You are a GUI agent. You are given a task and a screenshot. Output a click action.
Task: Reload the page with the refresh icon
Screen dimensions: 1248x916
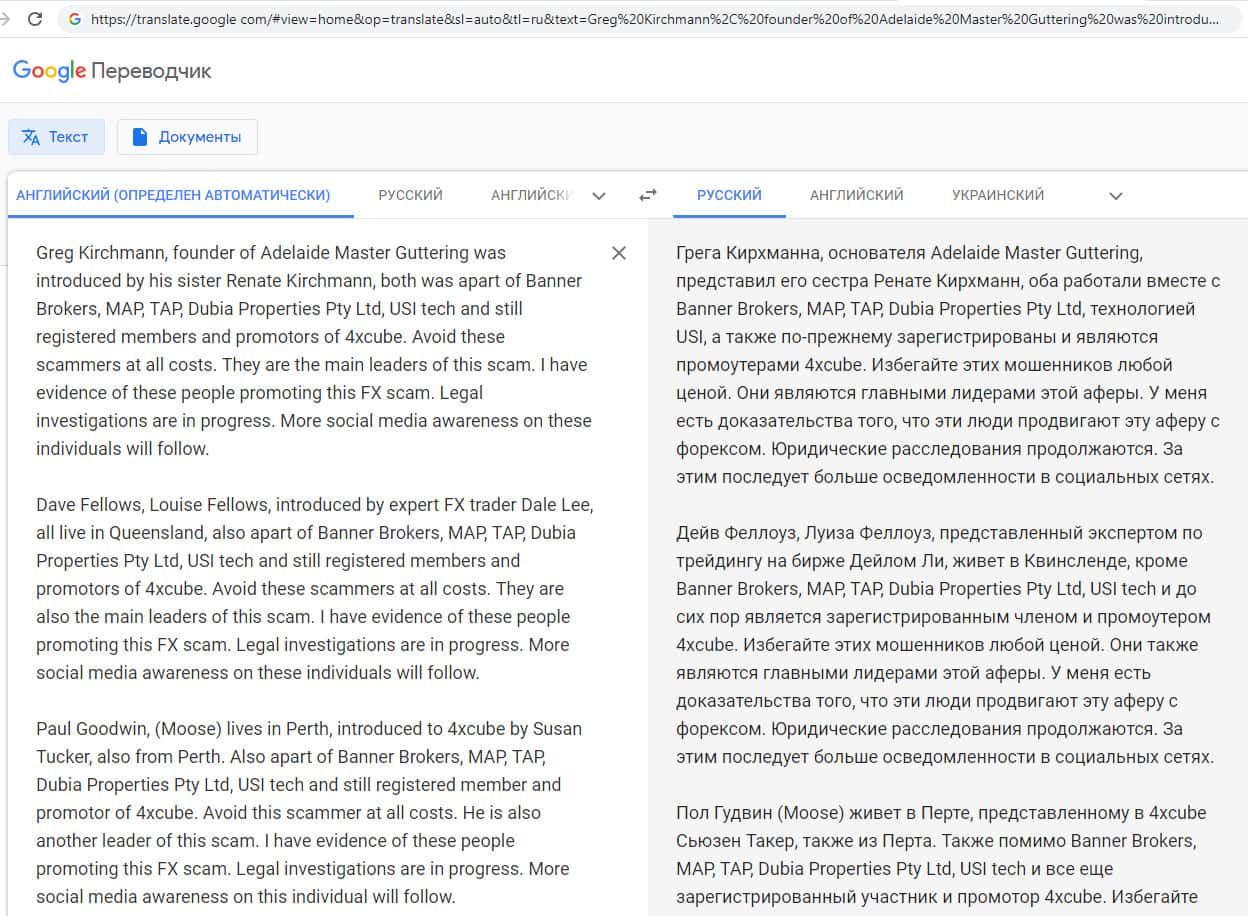[35, 19]
